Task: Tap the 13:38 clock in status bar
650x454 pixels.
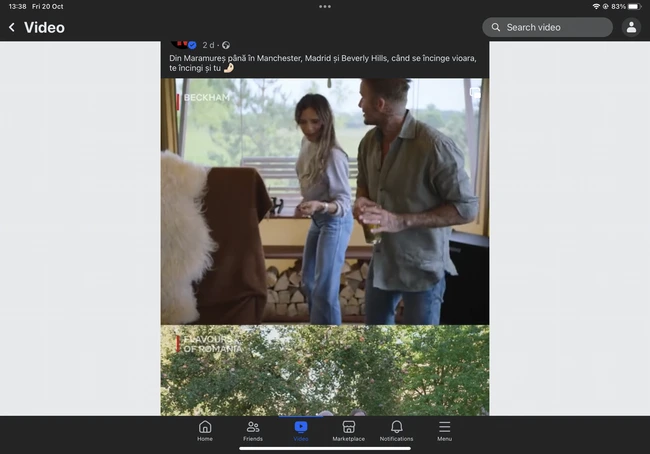Action: (17, 6)
